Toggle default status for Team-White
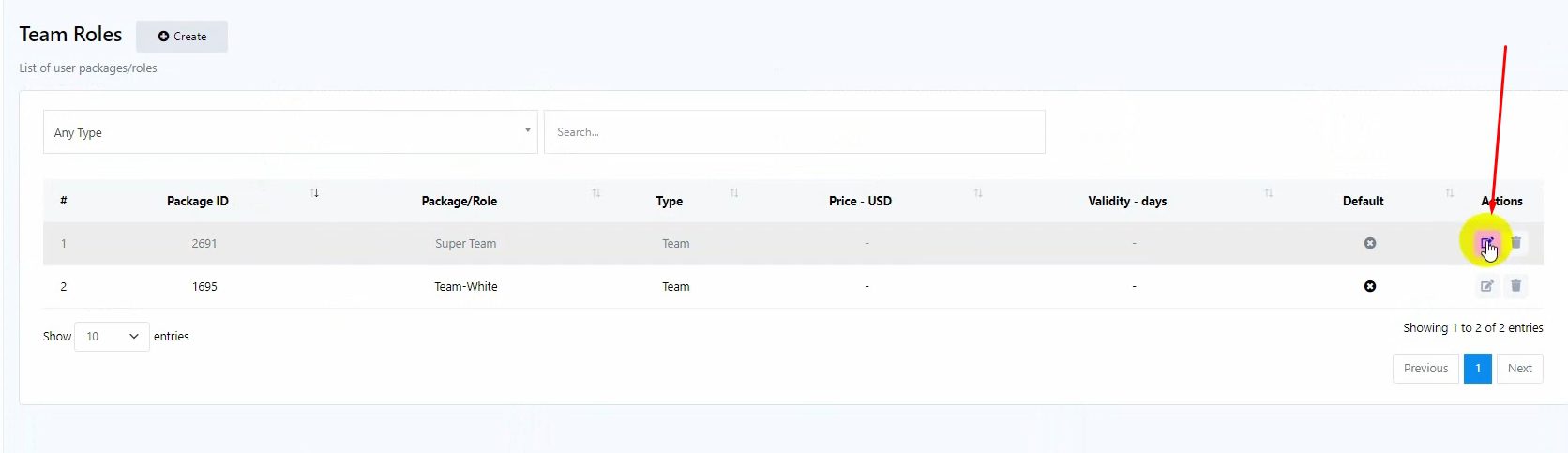Image resolution: width=1568 pixels, height=453 pixels. pyautogui.click(x=1369, y=286)
